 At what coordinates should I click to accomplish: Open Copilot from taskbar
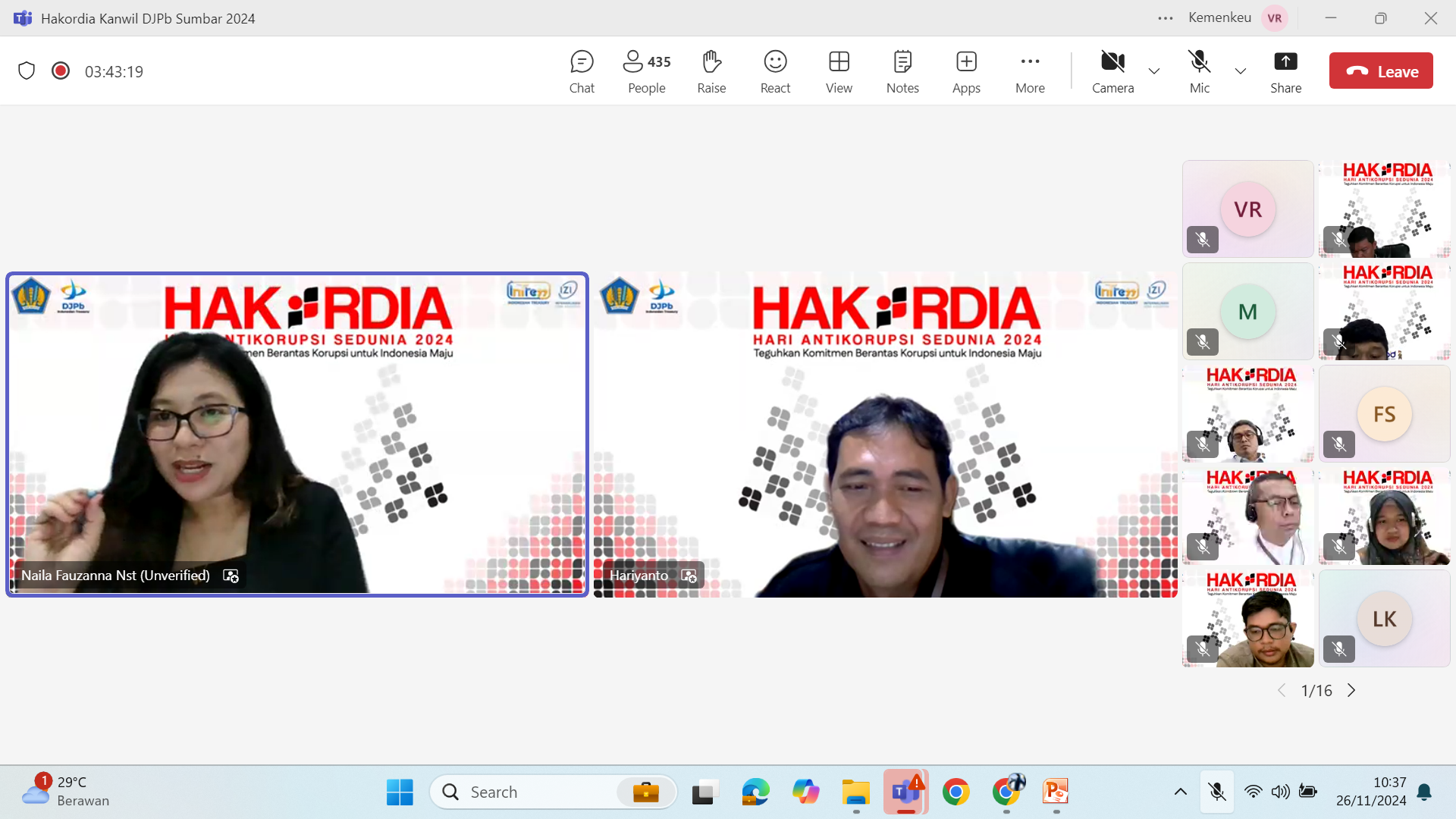point(805,792)
